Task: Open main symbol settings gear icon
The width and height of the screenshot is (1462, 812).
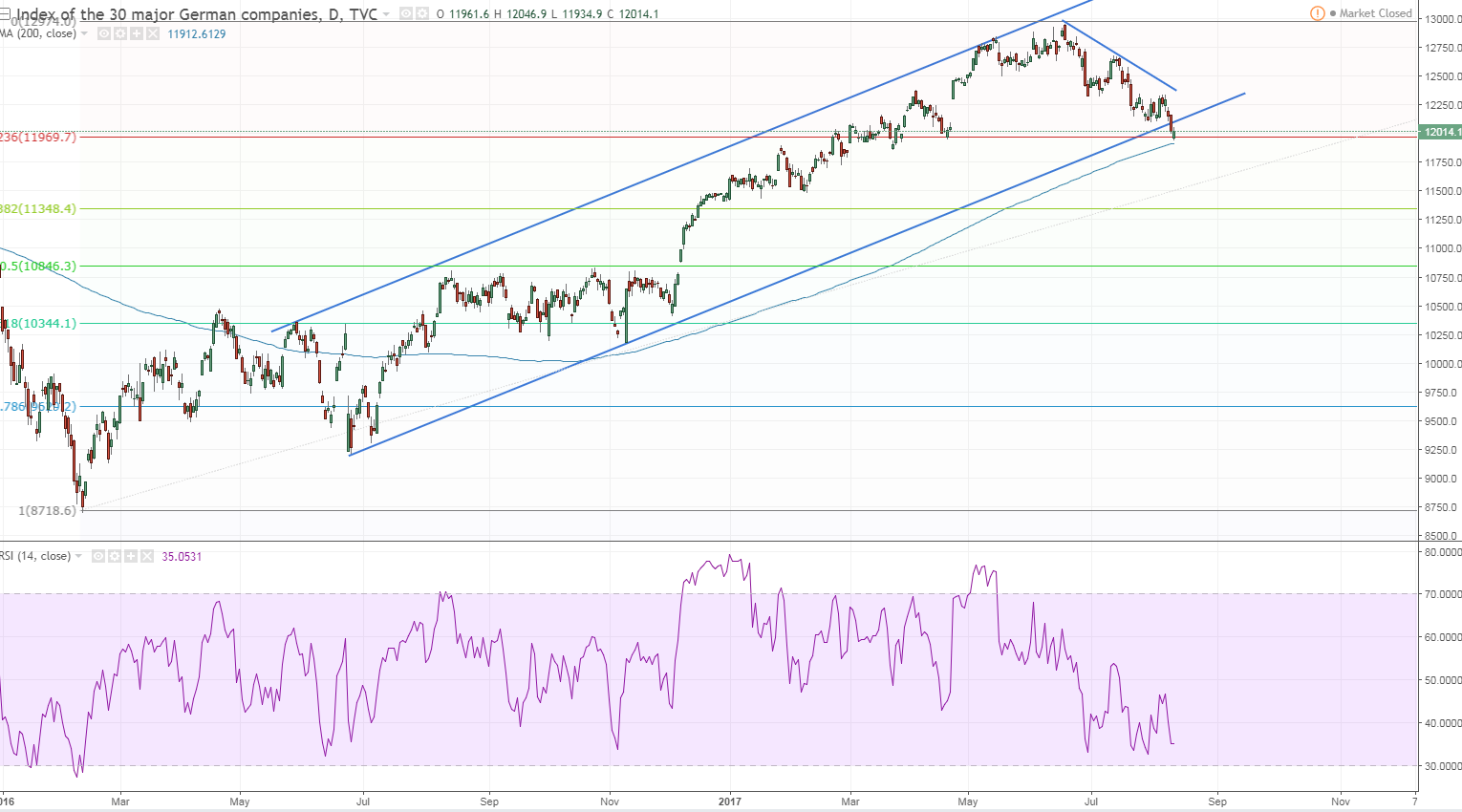Action: (420, 13)
